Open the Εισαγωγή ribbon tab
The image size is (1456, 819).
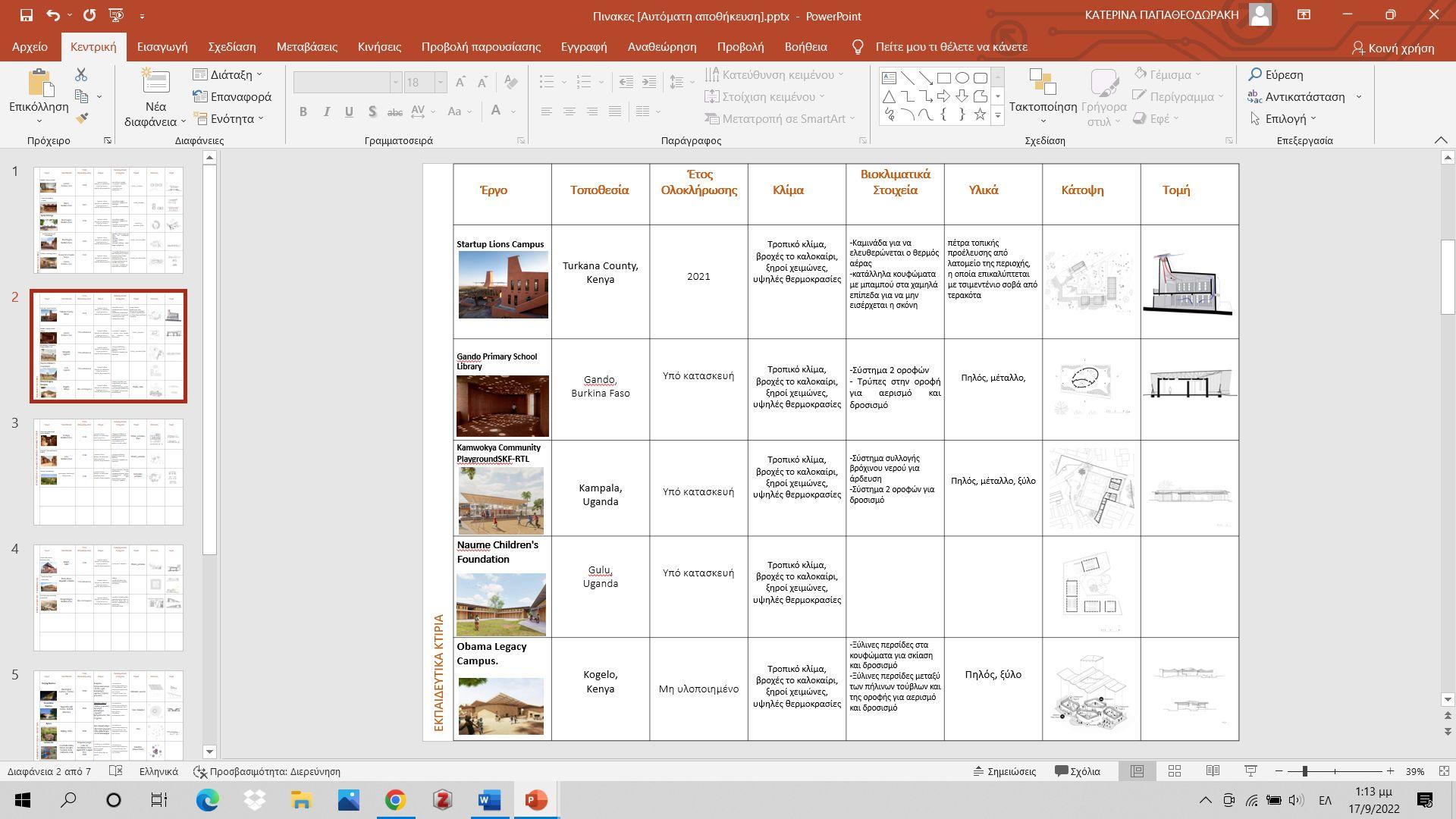pyautogui.click(x=162, y=47)
